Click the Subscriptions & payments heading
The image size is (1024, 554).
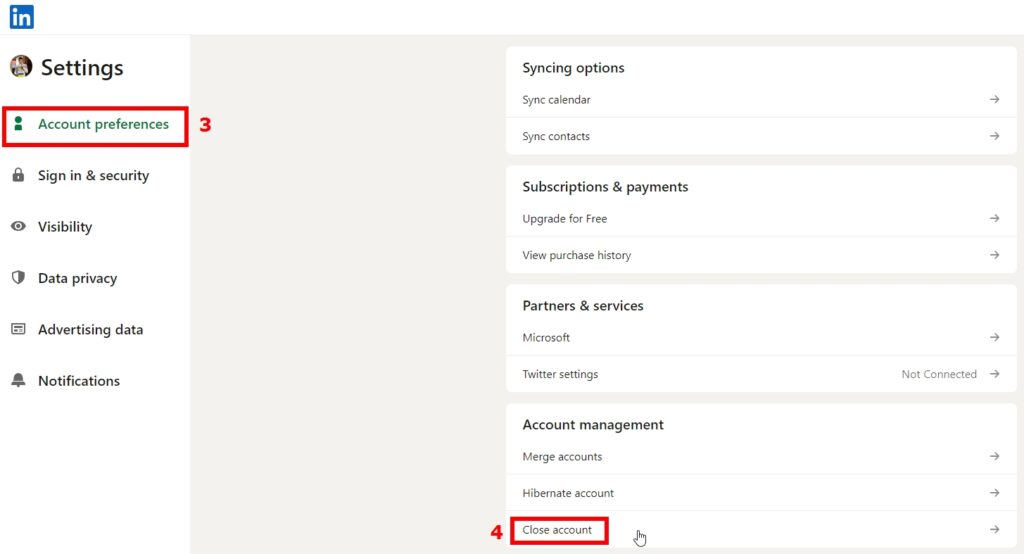tap(605, 187)
